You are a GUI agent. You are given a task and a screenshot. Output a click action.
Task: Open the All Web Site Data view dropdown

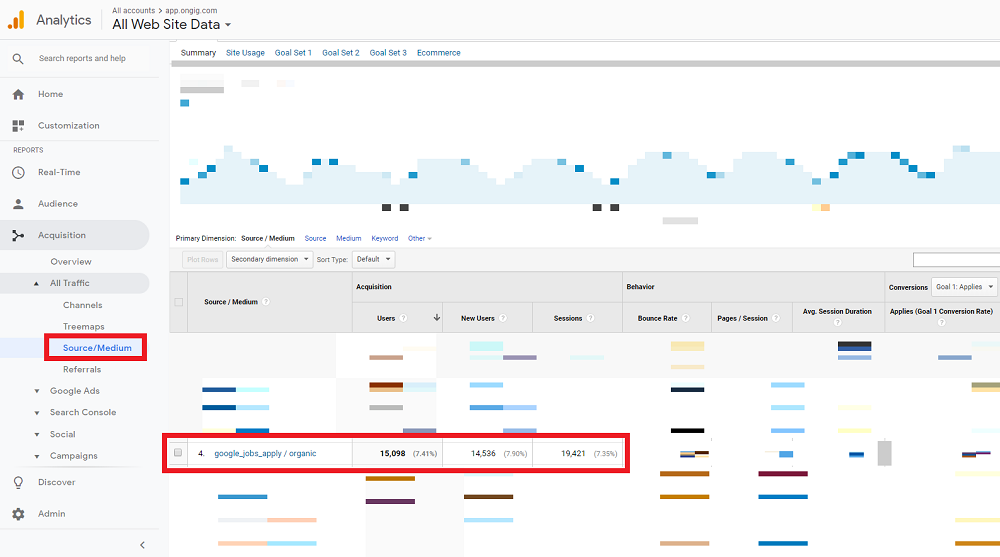click(x=172, y=24)
